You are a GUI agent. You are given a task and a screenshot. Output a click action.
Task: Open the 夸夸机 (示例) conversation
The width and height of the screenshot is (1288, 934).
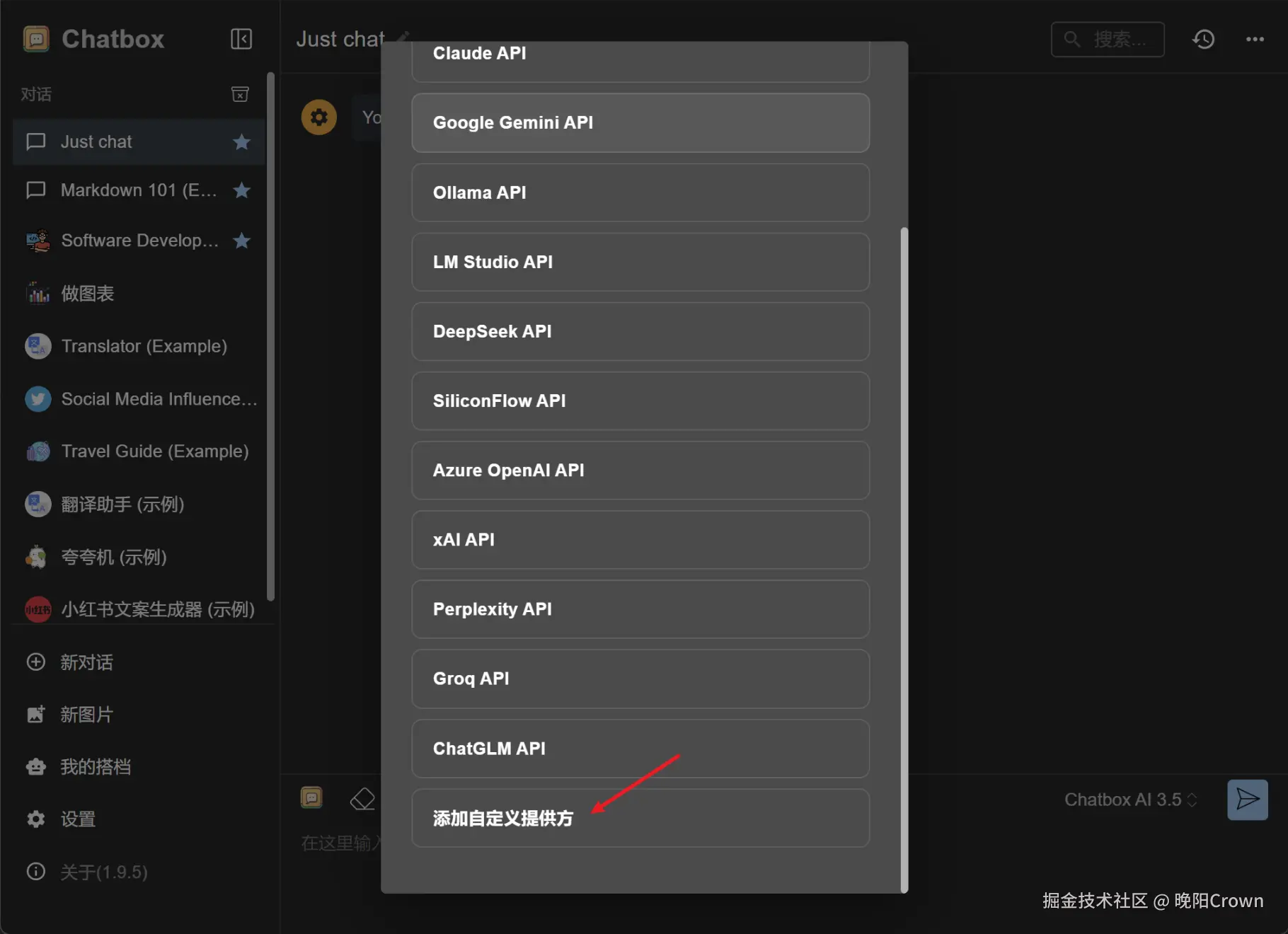pyautogui.click(x=139, y=557)
